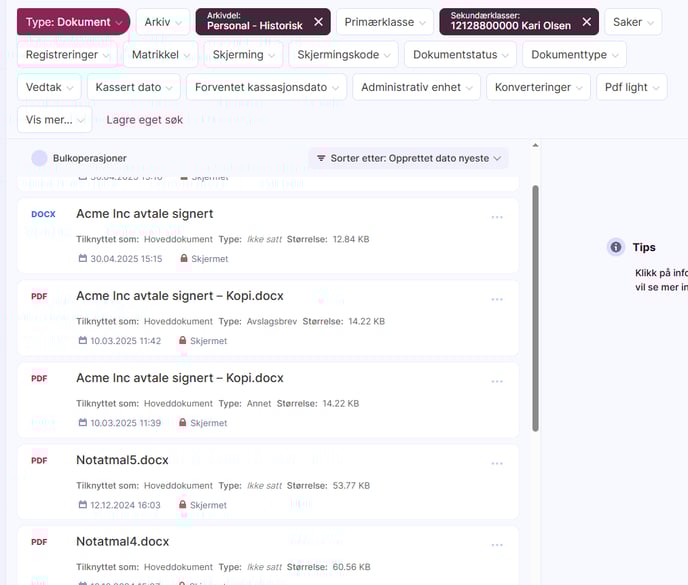Open the Forventet kassasjonsdato filter
This screenshot has width=688, height=585.
(266, 87)
